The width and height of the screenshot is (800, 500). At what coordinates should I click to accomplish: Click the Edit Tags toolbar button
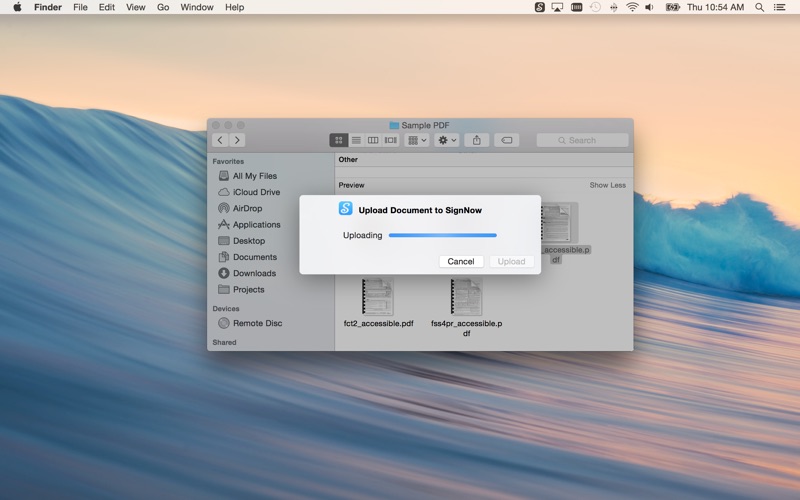[x=507, y=140]
